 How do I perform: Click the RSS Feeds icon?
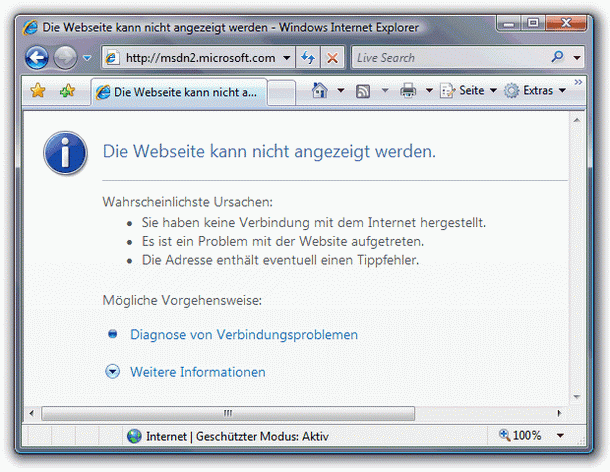click(x=363, y=91)
